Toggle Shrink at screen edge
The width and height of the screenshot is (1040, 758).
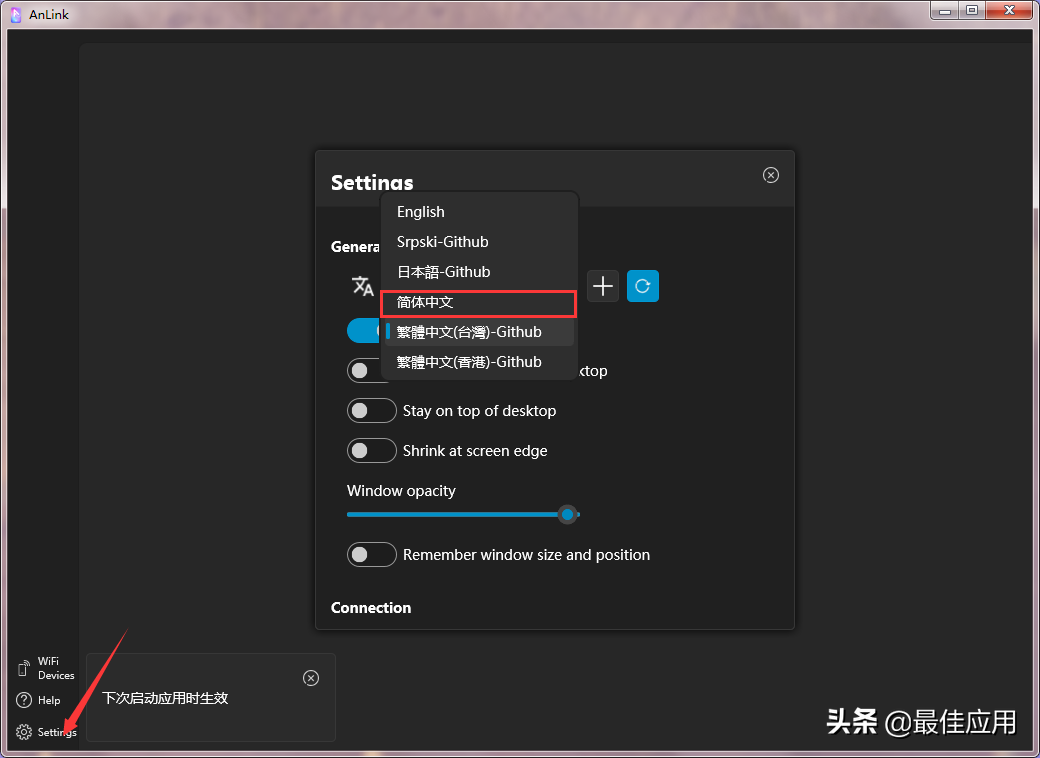[371, 451]
